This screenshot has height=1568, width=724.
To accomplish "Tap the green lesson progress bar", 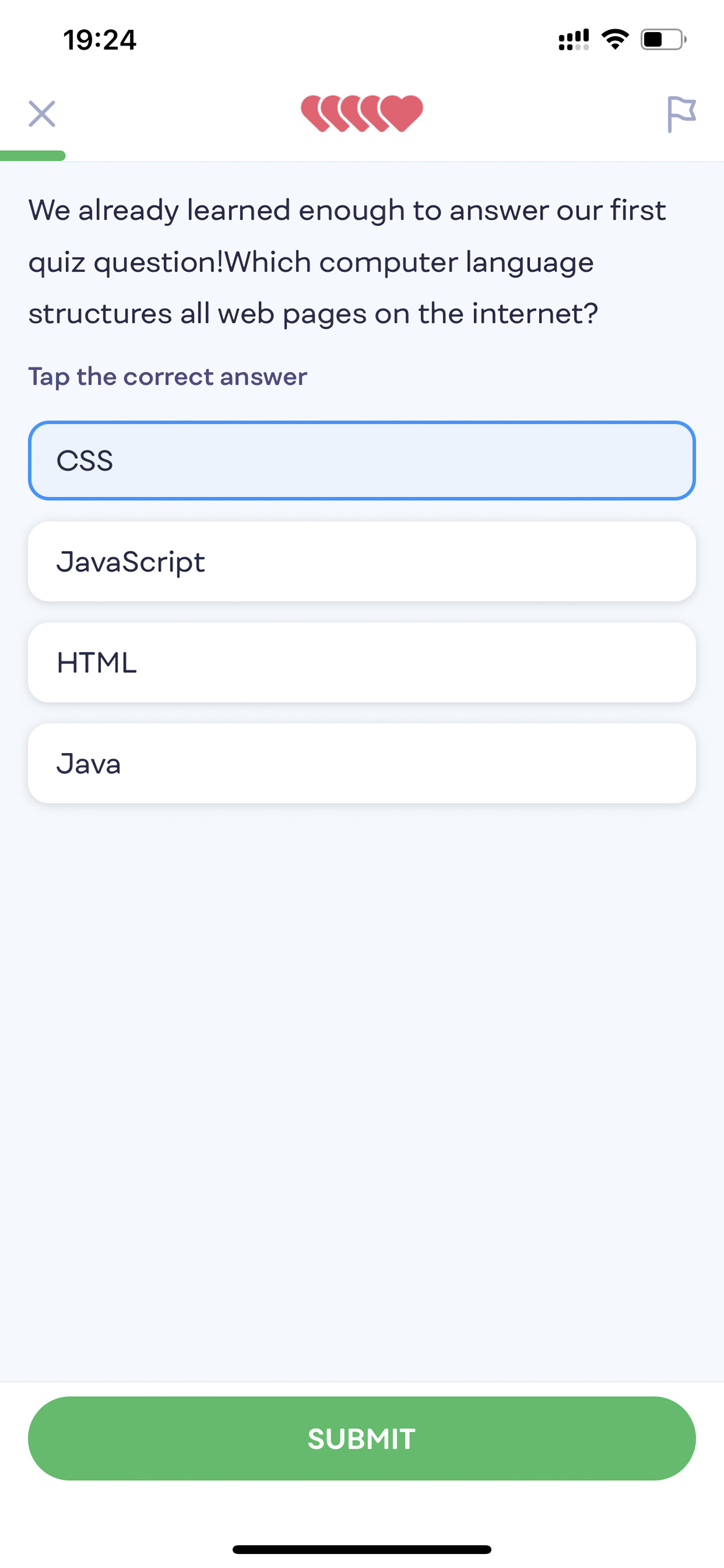I will coord(33,156).
